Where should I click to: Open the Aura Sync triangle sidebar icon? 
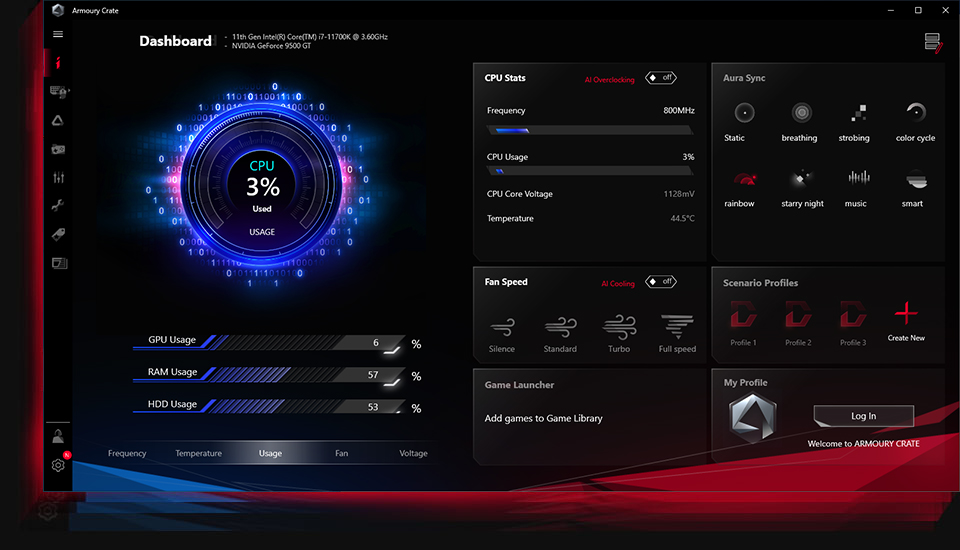click(x=58, y=121)
